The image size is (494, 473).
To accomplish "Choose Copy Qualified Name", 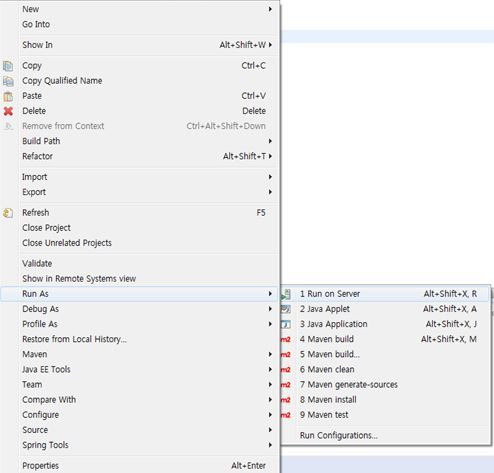I will point(140,81).
